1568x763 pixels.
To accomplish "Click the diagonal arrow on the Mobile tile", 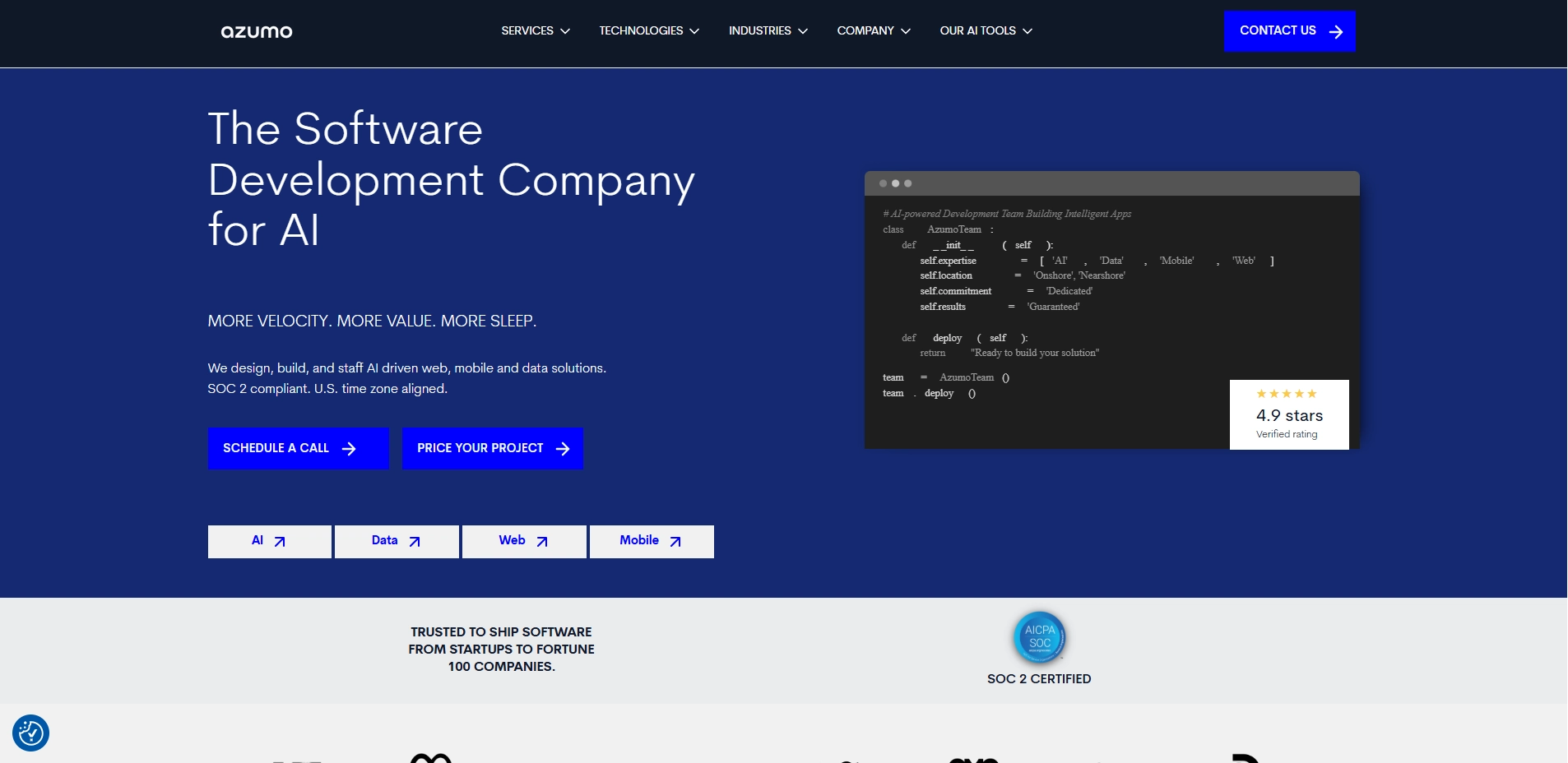I will (x=675, y=542).
